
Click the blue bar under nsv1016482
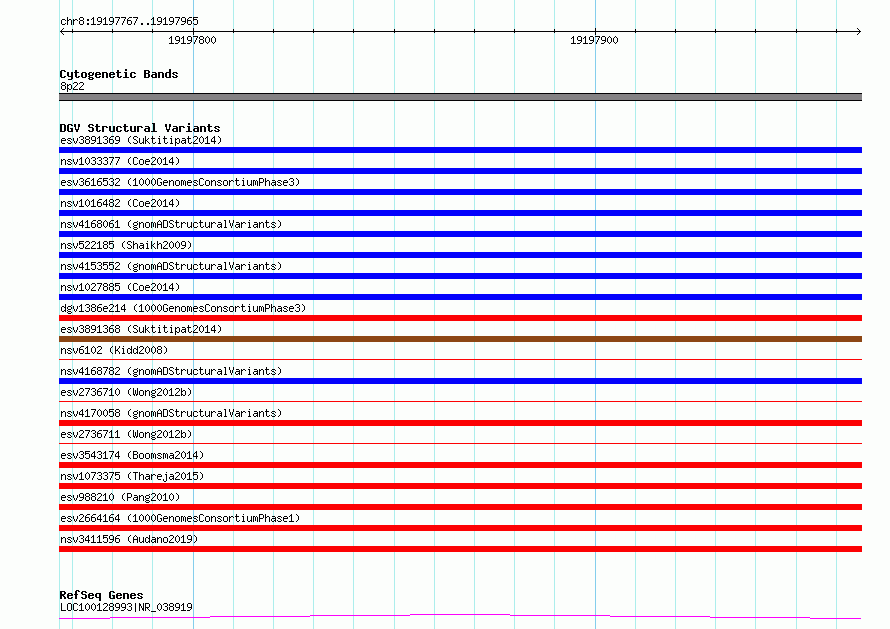click(x=460, y=213)
